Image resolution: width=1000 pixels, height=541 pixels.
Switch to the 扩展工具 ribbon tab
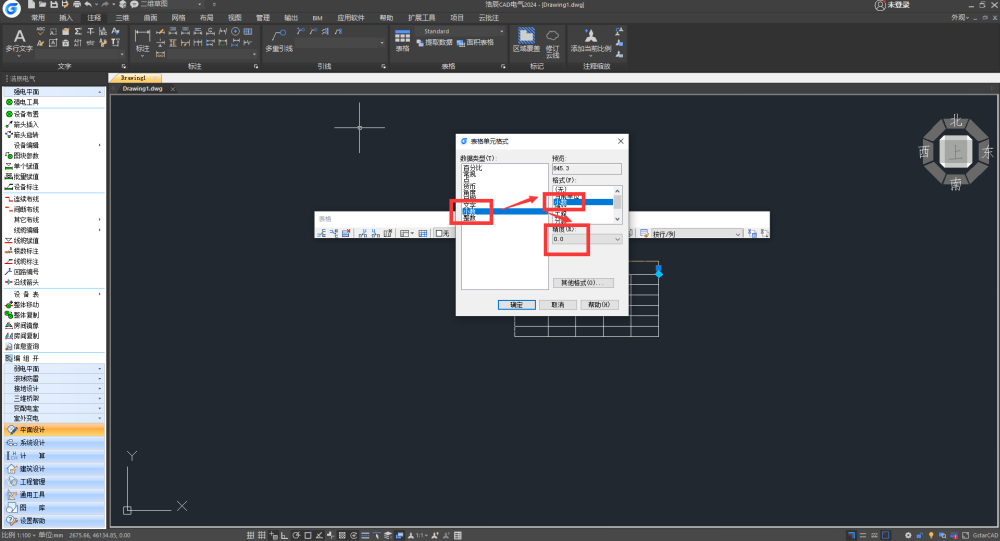point(422,18)
